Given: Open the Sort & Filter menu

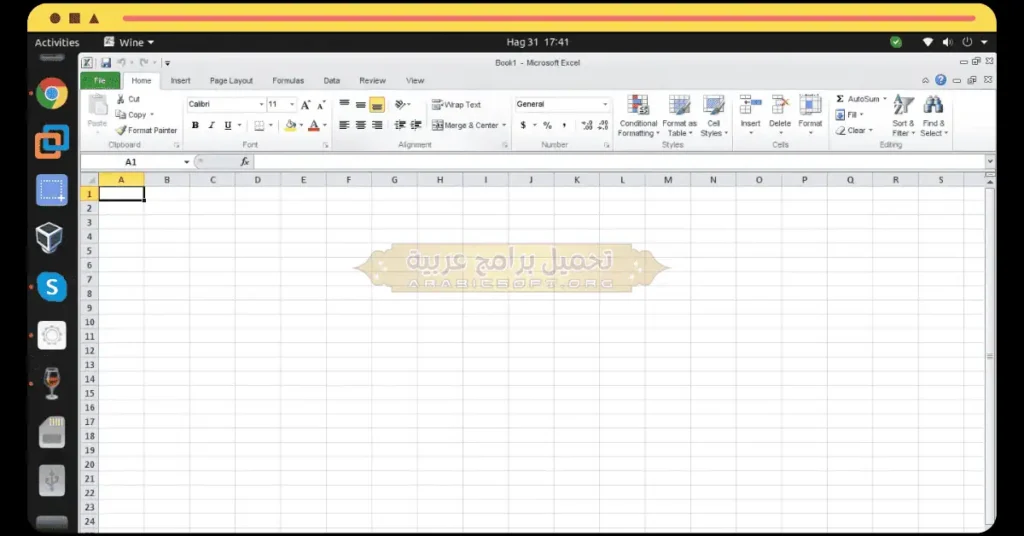Looking at the screenshot, I should pos(904,116).
